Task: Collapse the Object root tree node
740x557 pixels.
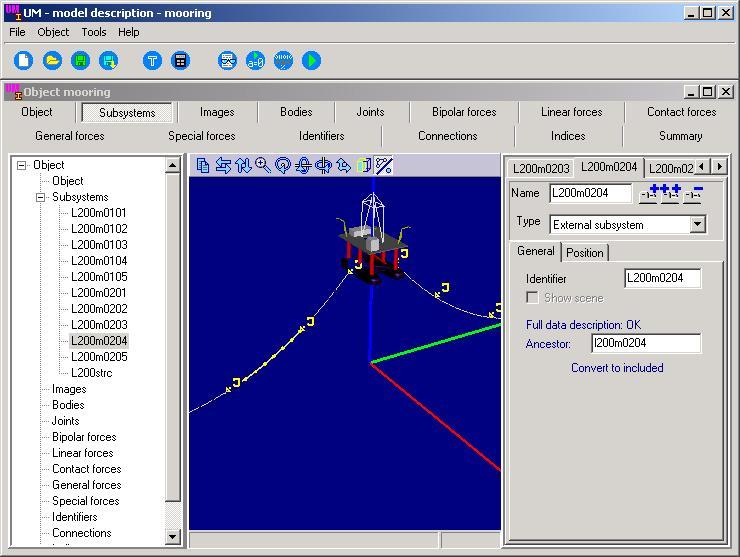Action: [21, 165]
